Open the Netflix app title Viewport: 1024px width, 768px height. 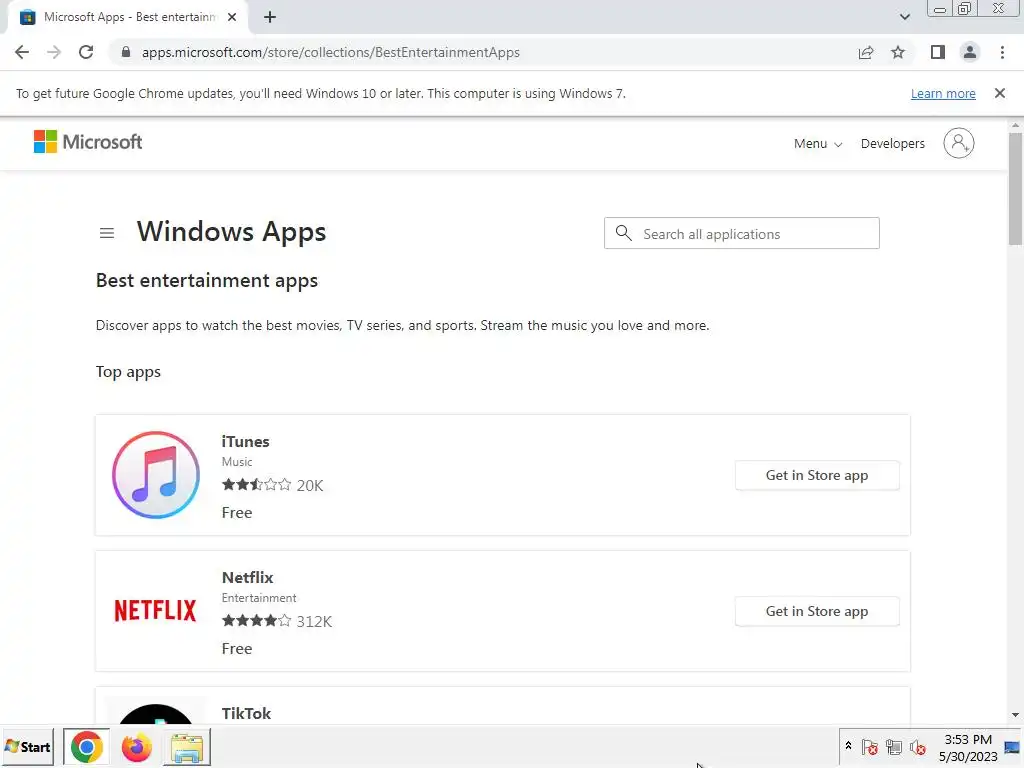[248, 577]
